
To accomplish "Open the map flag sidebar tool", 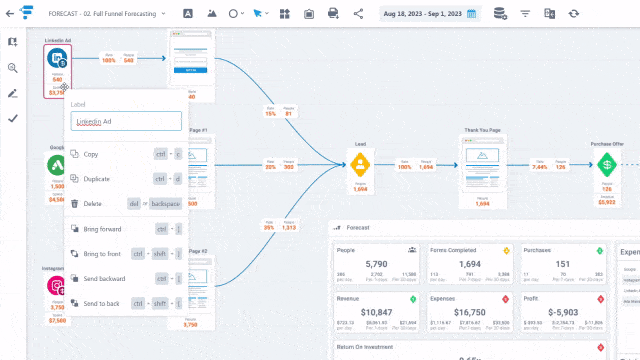I will (x=13, y=42).
